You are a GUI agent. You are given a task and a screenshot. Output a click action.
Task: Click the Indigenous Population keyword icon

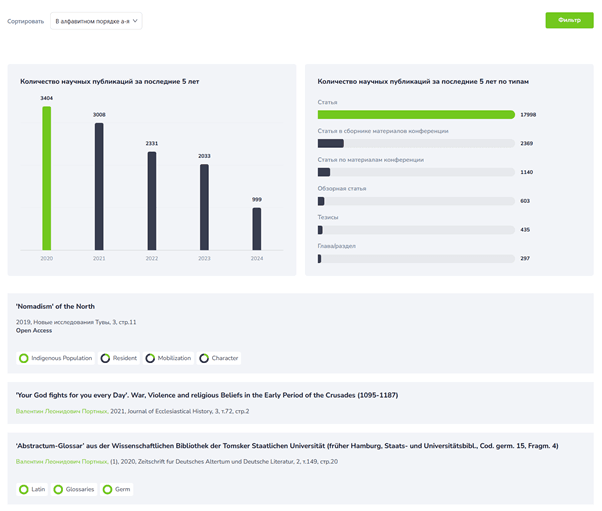point(24,358)
